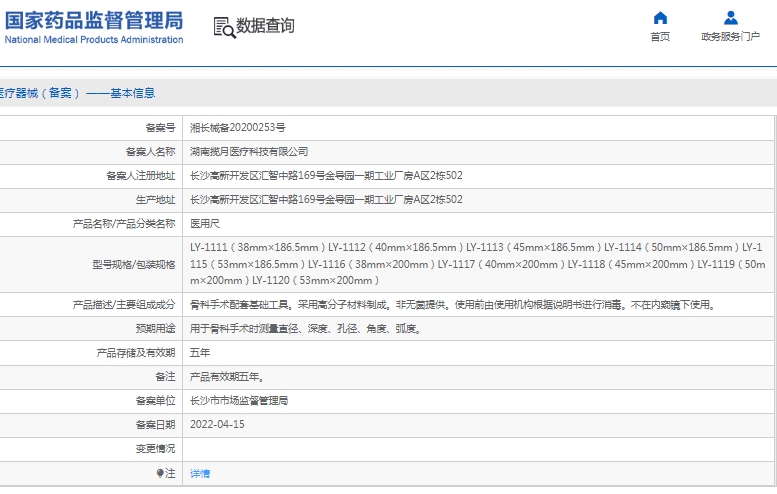The image size is (777, 494).
Task: Click National Medical Products Administration subtitle
Action: tap(94, 40)
